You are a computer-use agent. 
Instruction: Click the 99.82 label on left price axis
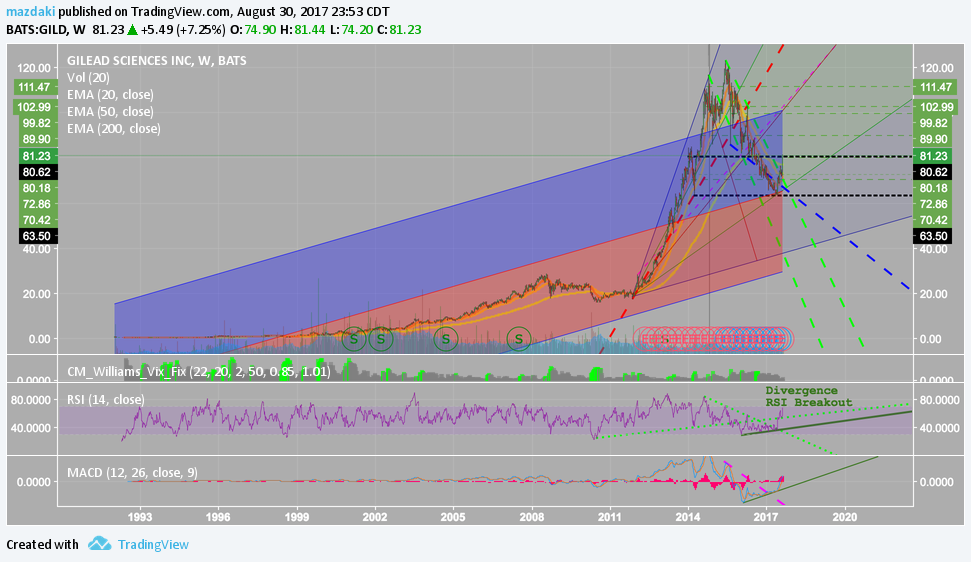36,123
